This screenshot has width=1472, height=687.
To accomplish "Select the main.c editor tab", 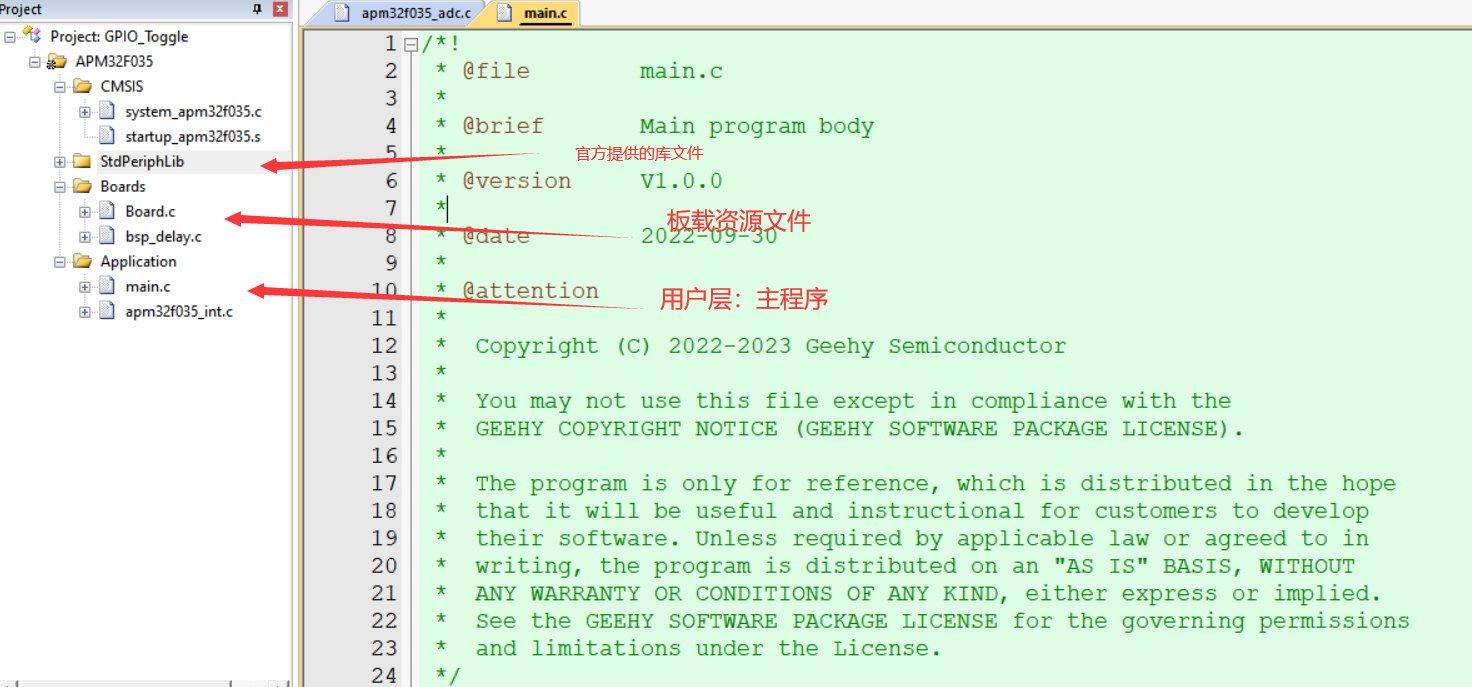I will 546,13.
